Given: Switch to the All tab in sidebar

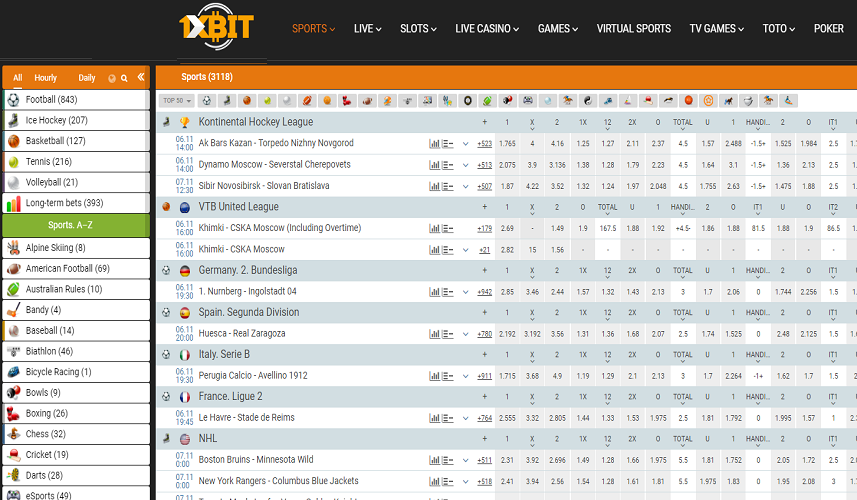Looking at the screenshot, I should point(17,78).
